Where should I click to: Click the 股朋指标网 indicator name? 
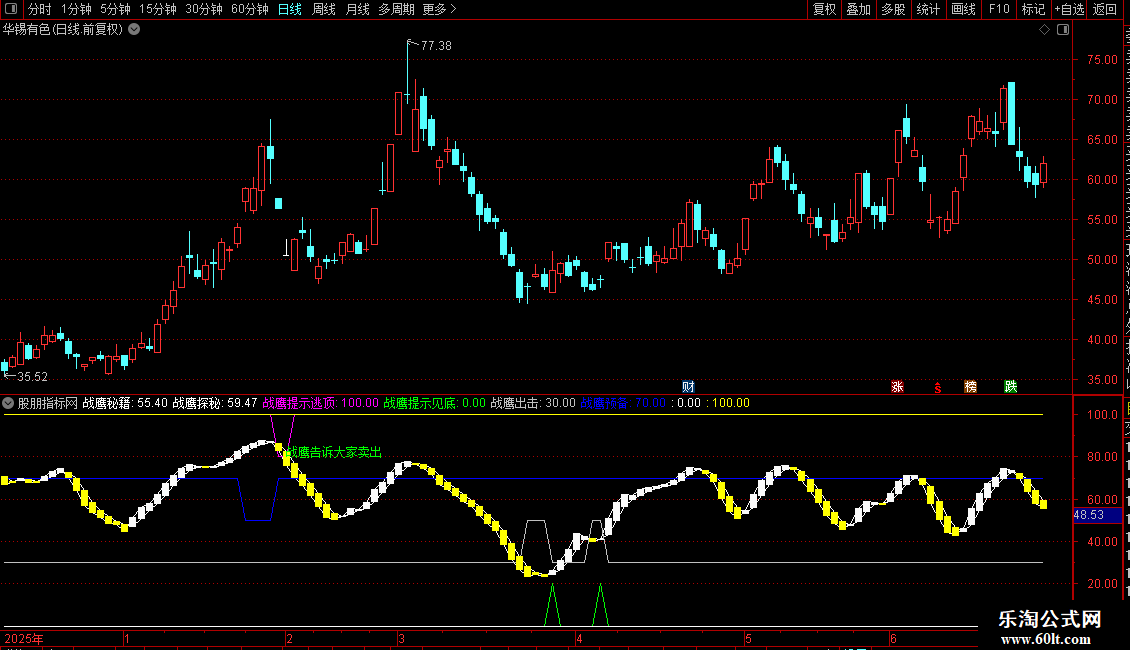(48, 403)
